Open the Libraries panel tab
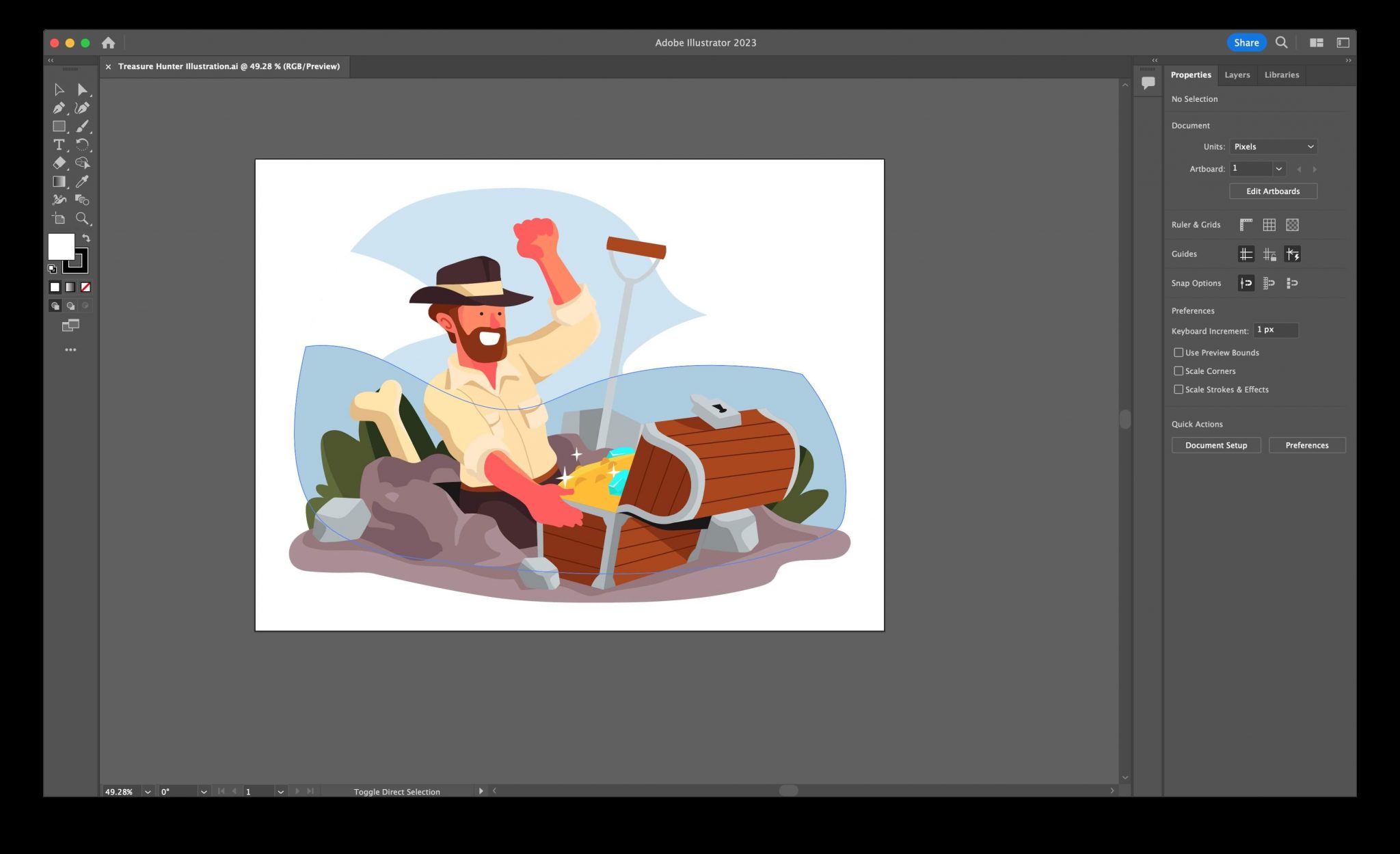Image resolution: width=1400 pixels, height=854 pixels. [x=1281, y=75]
